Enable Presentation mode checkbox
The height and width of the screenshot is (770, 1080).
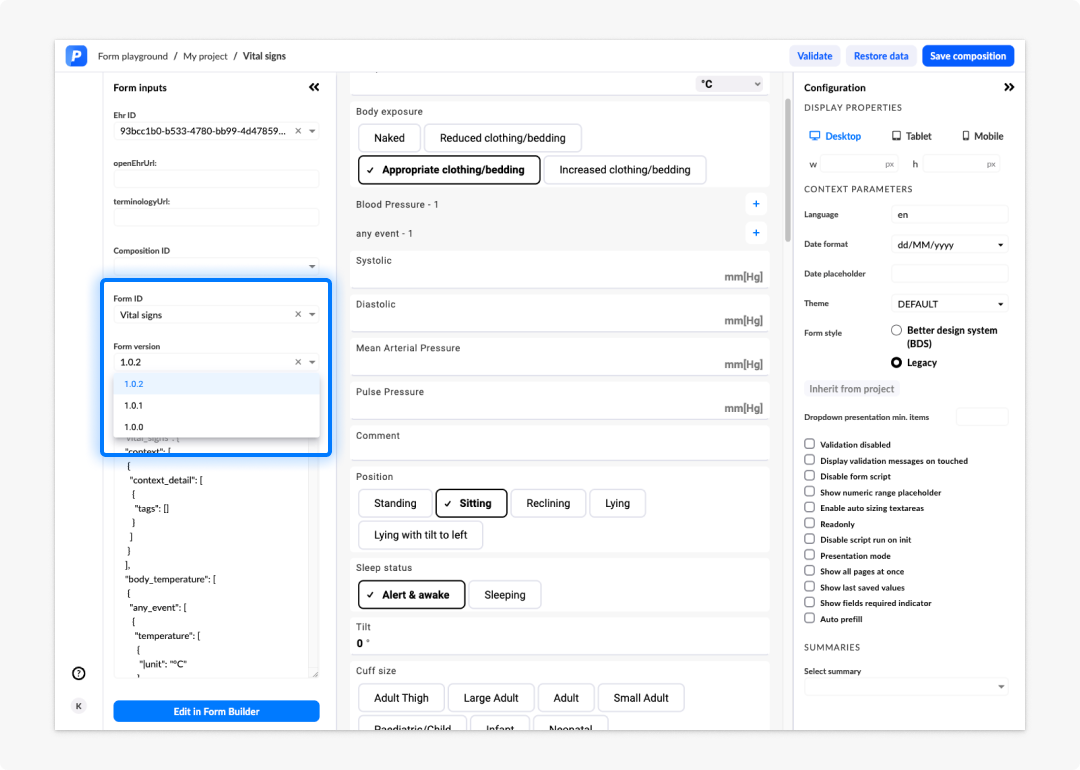pos(809,555)
